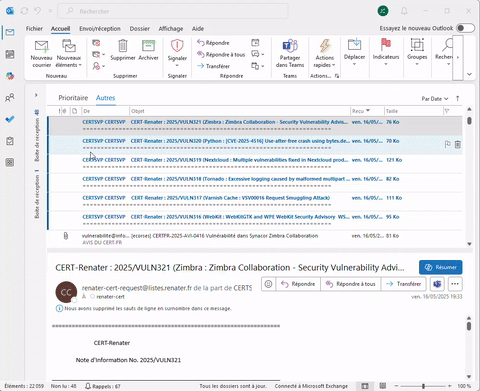This screenshot has width=480, height=391.
Task: Click Répondre in the ribbon
Action: point(213,43)
